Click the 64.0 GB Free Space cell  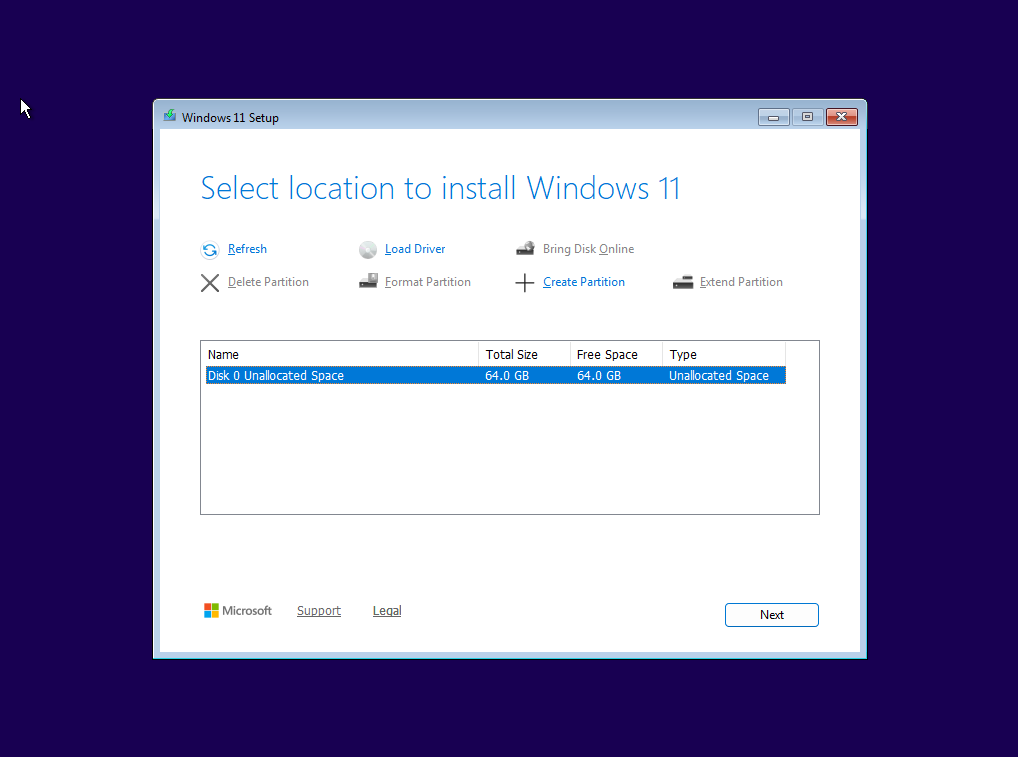[599, 375]
